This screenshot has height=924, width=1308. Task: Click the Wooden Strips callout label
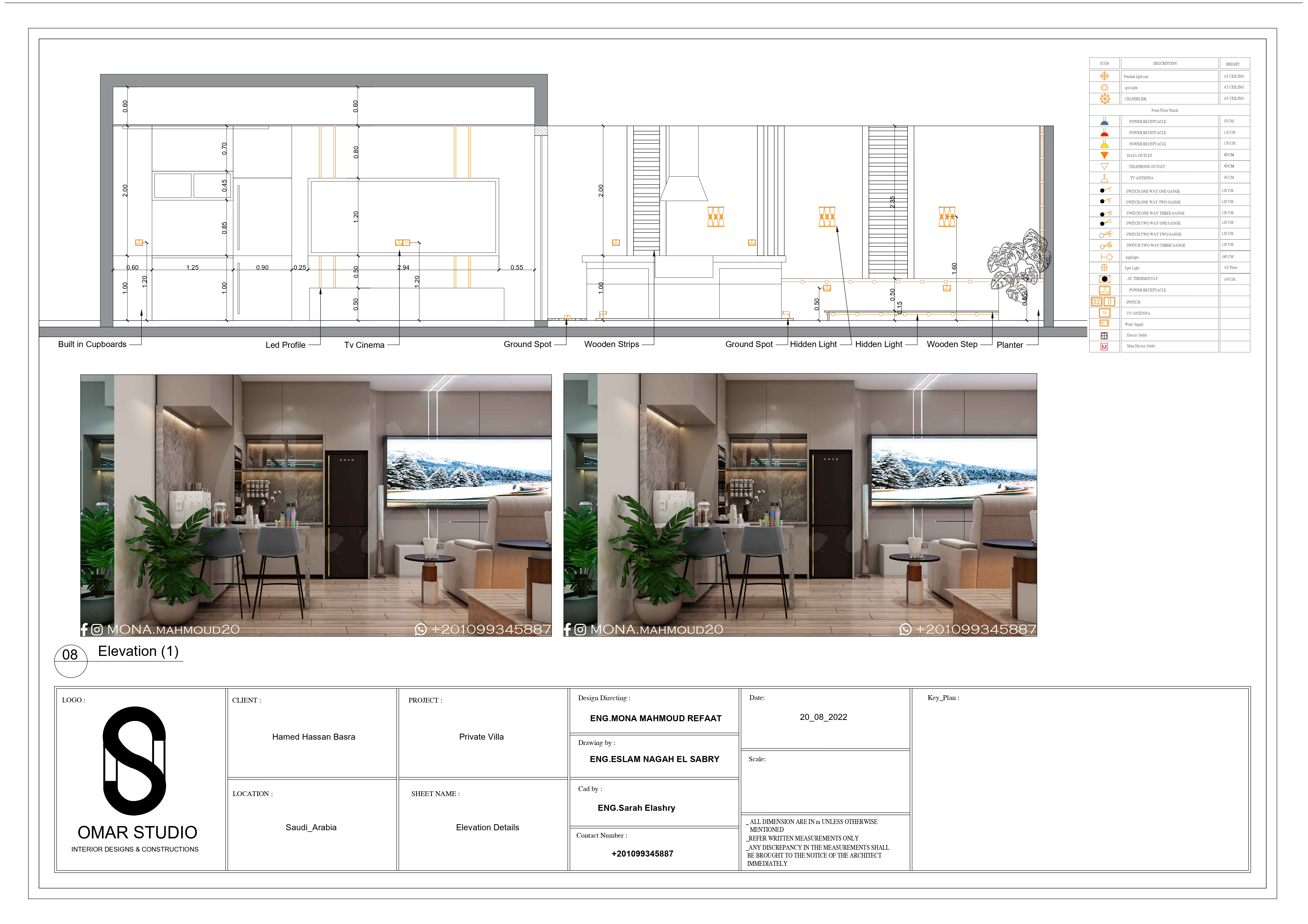coord(611,345)
